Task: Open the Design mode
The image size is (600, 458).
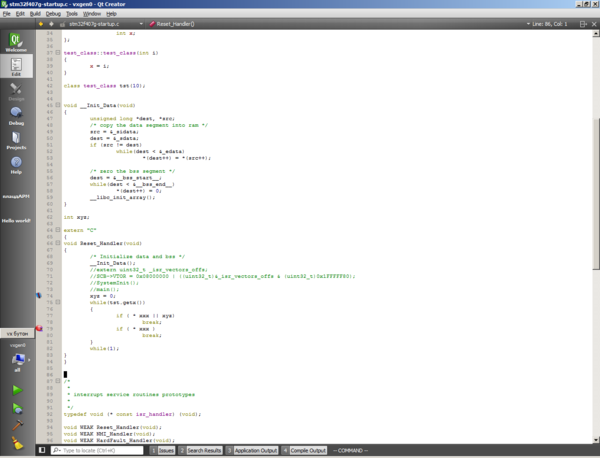Action: [x=16, y=92]
